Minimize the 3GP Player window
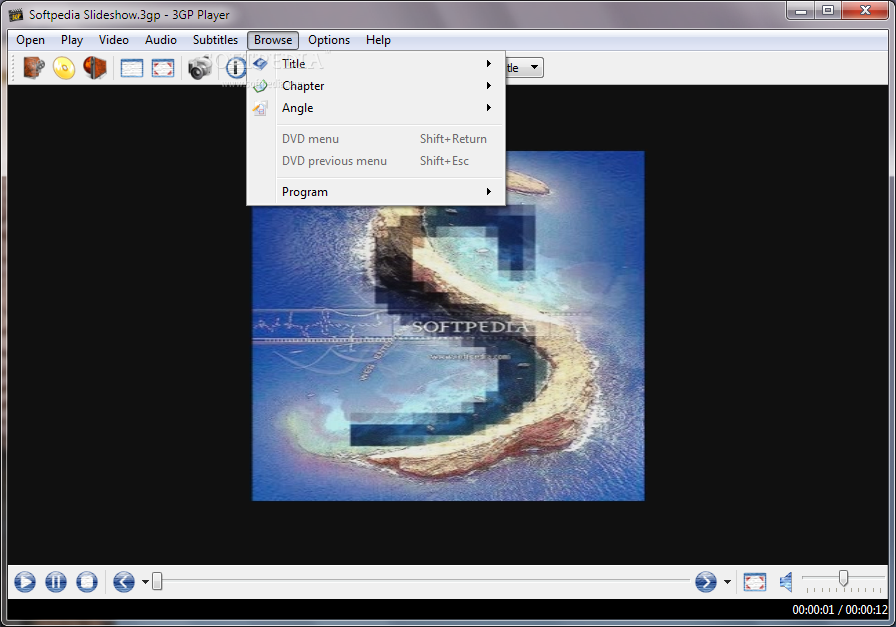This screenshot has height=627, width=896. click(801, 11)
